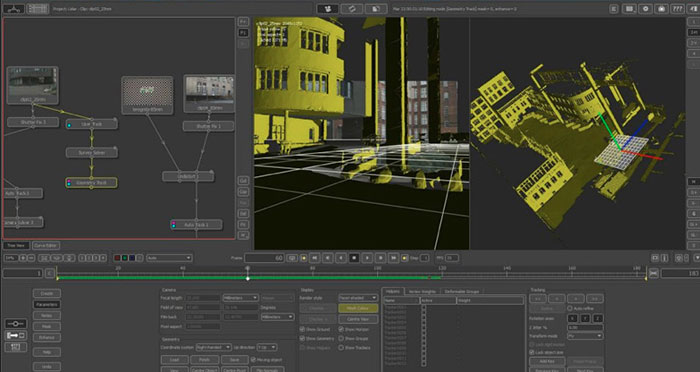Click the Frame number input field
The height and width of the screenshot is (372, 700).
coord(264,258)
